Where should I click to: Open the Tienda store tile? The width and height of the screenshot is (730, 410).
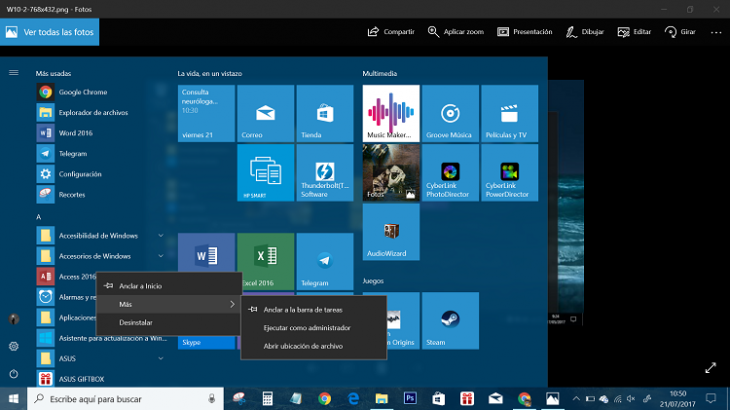point(325,113)
